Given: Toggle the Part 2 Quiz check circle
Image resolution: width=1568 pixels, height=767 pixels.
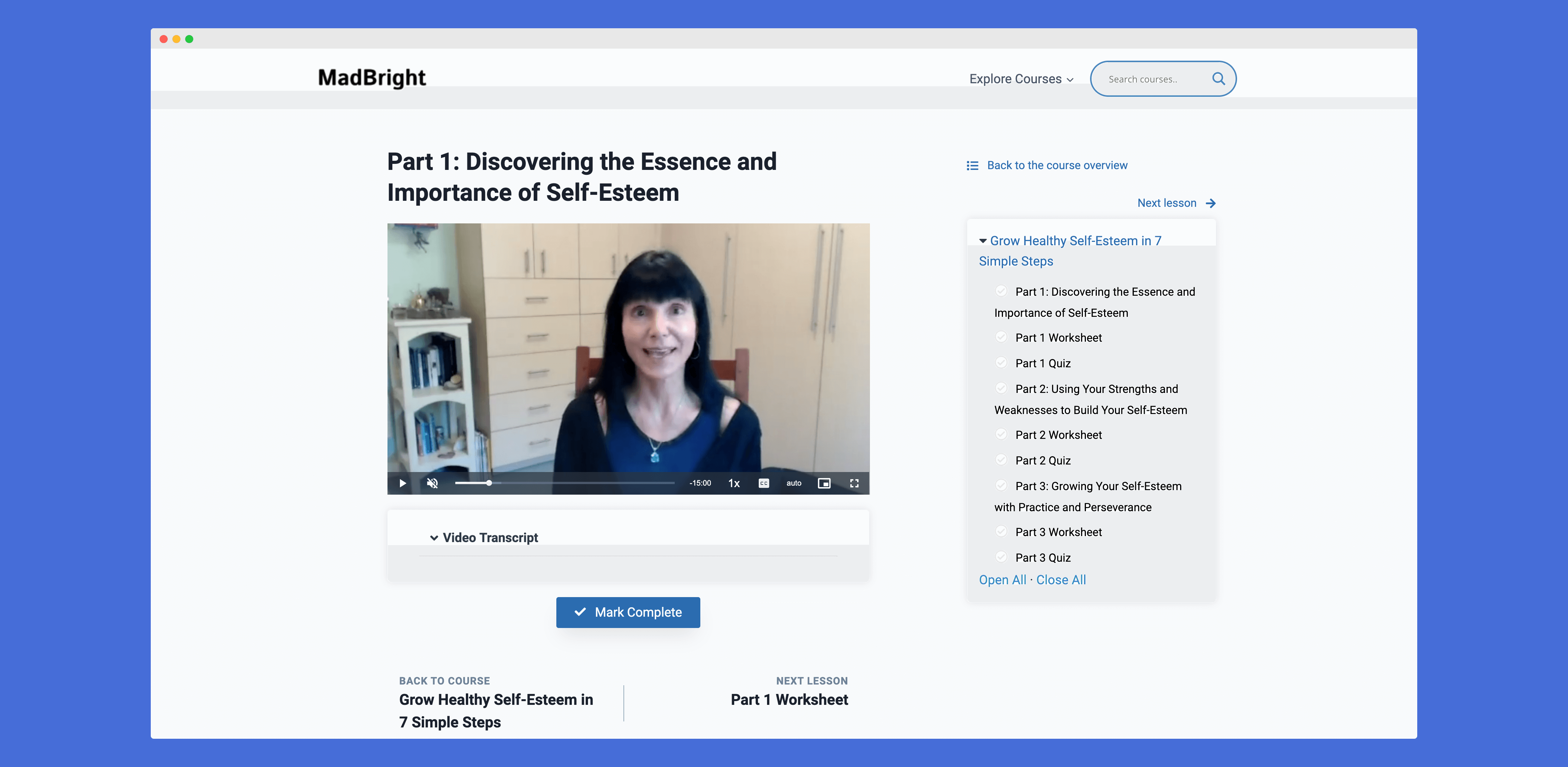Looking at the screenshot, I should [x=1001, y=459].
